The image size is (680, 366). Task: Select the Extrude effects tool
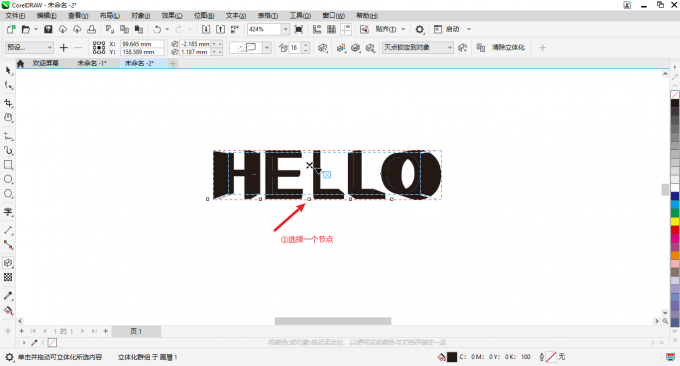(8, 262)
